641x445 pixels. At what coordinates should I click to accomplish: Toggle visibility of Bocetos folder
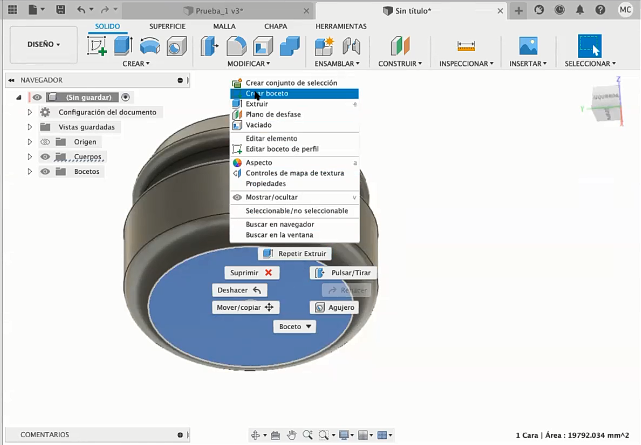45,172
